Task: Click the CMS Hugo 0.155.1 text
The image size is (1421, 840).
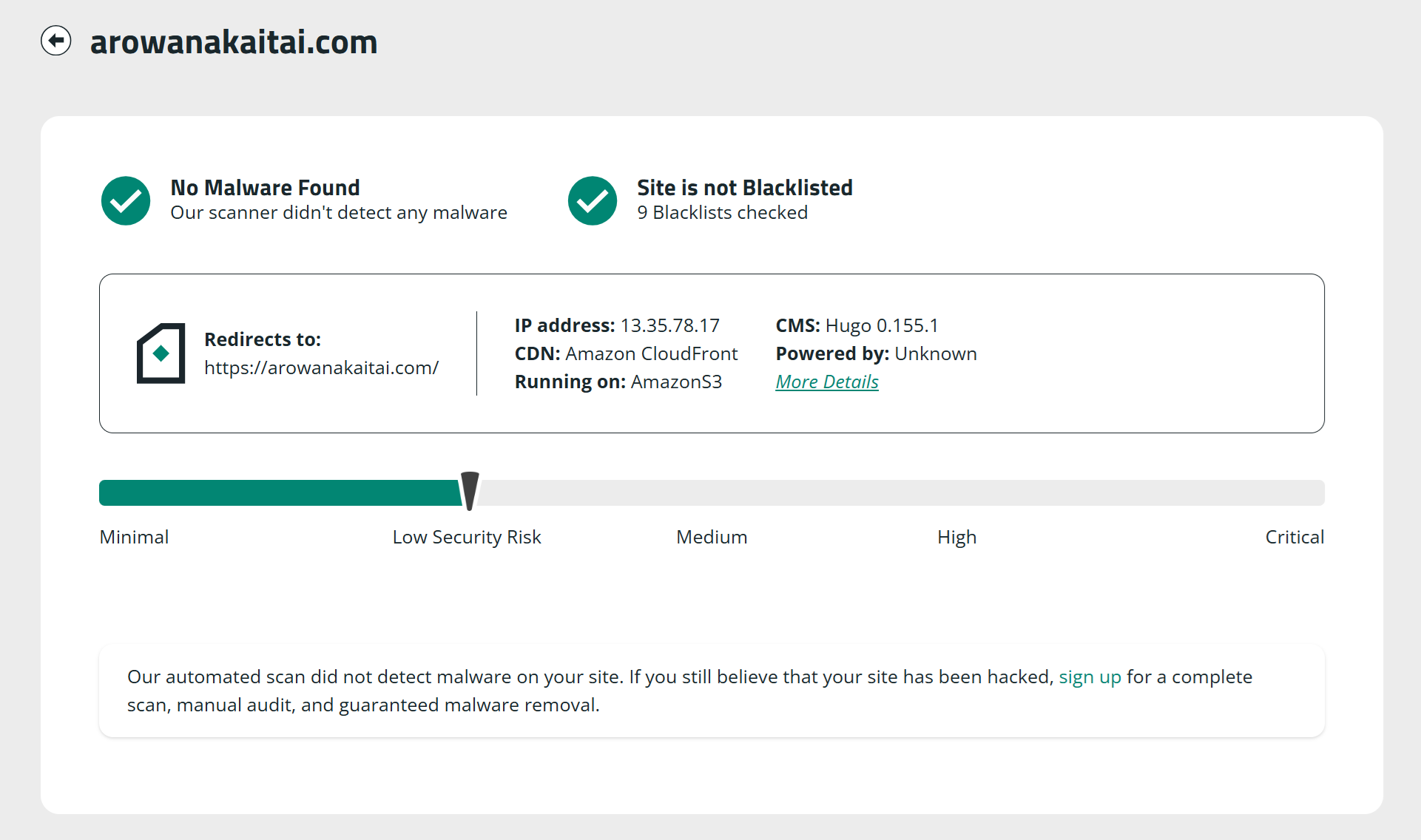Action: coord(857,325)
